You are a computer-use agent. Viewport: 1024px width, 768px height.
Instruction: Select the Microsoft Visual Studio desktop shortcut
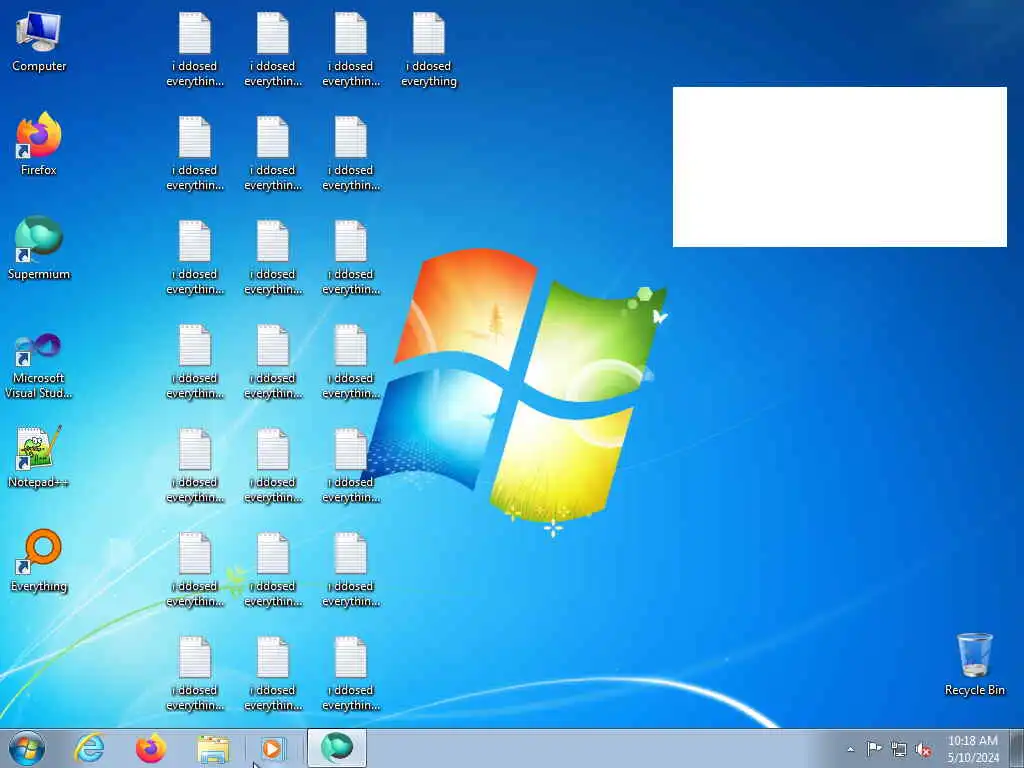[39, 367]
